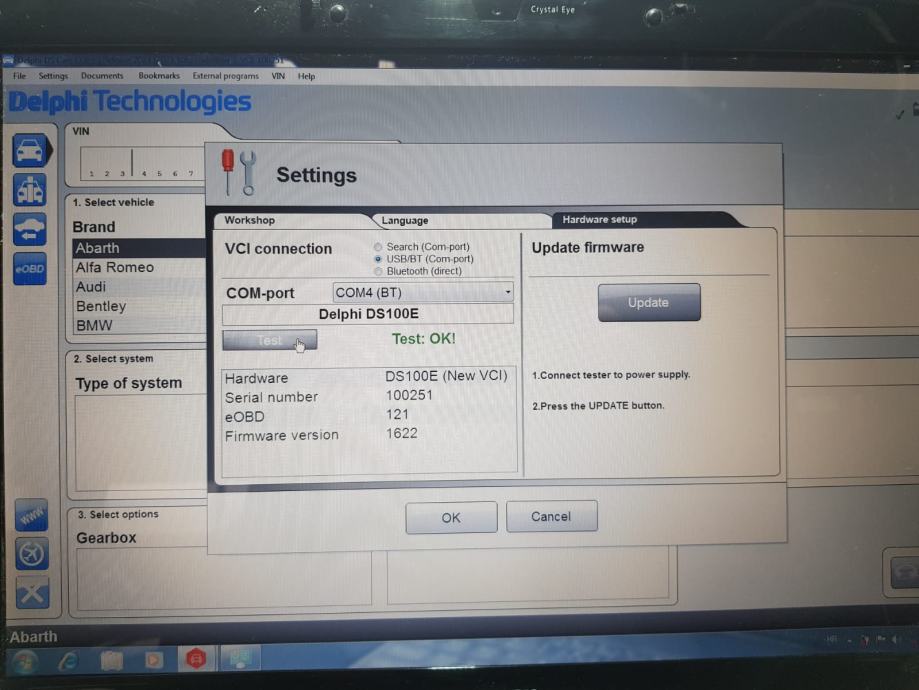This screenshot has height=690, width=919.
Task: Click the Cancel button
Action: click(552, 516)
